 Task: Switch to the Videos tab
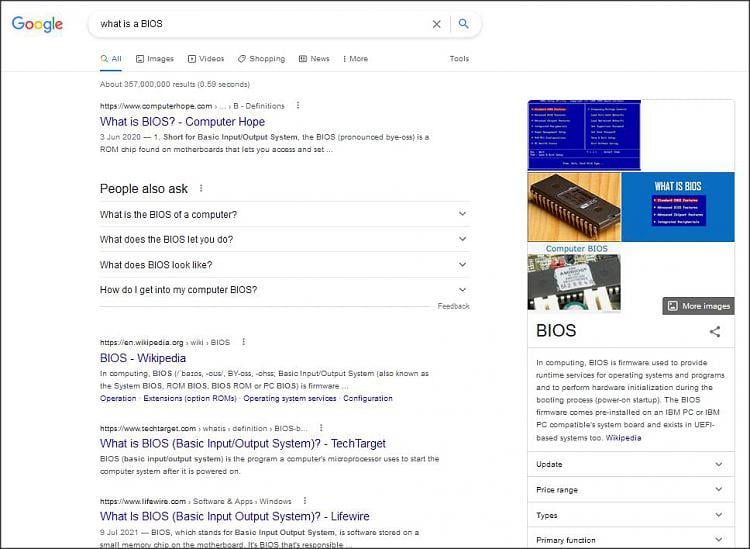206,59
